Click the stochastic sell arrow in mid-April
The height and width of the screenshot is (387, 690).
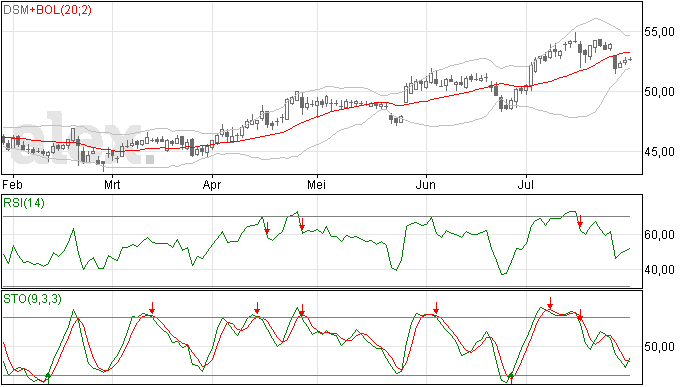pyautogui.click(x=257, y=308)
